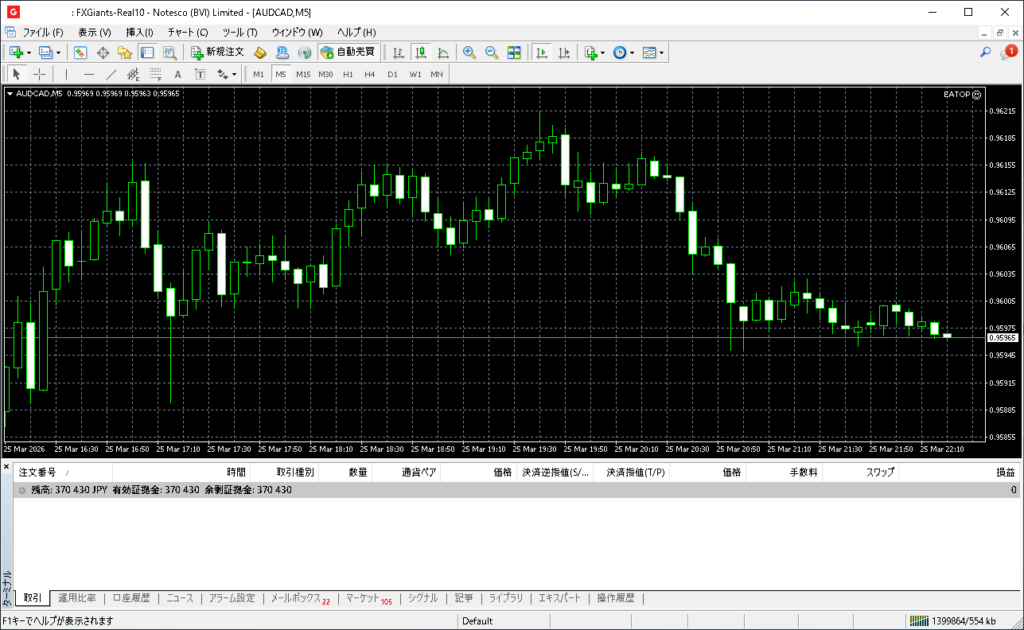Expand the periodicity clock dropdown
Screen dimensions: 1024x630
point(632,52)
